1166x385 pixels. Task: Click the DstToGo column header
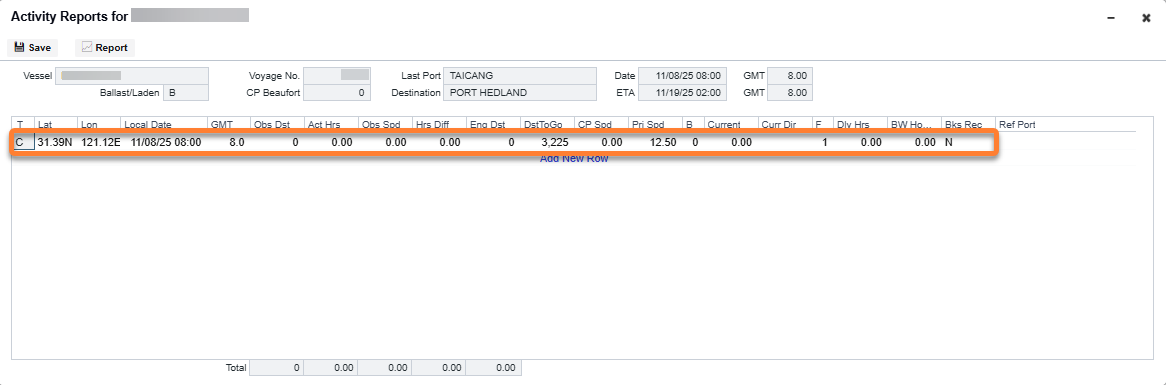pos(547,125)
